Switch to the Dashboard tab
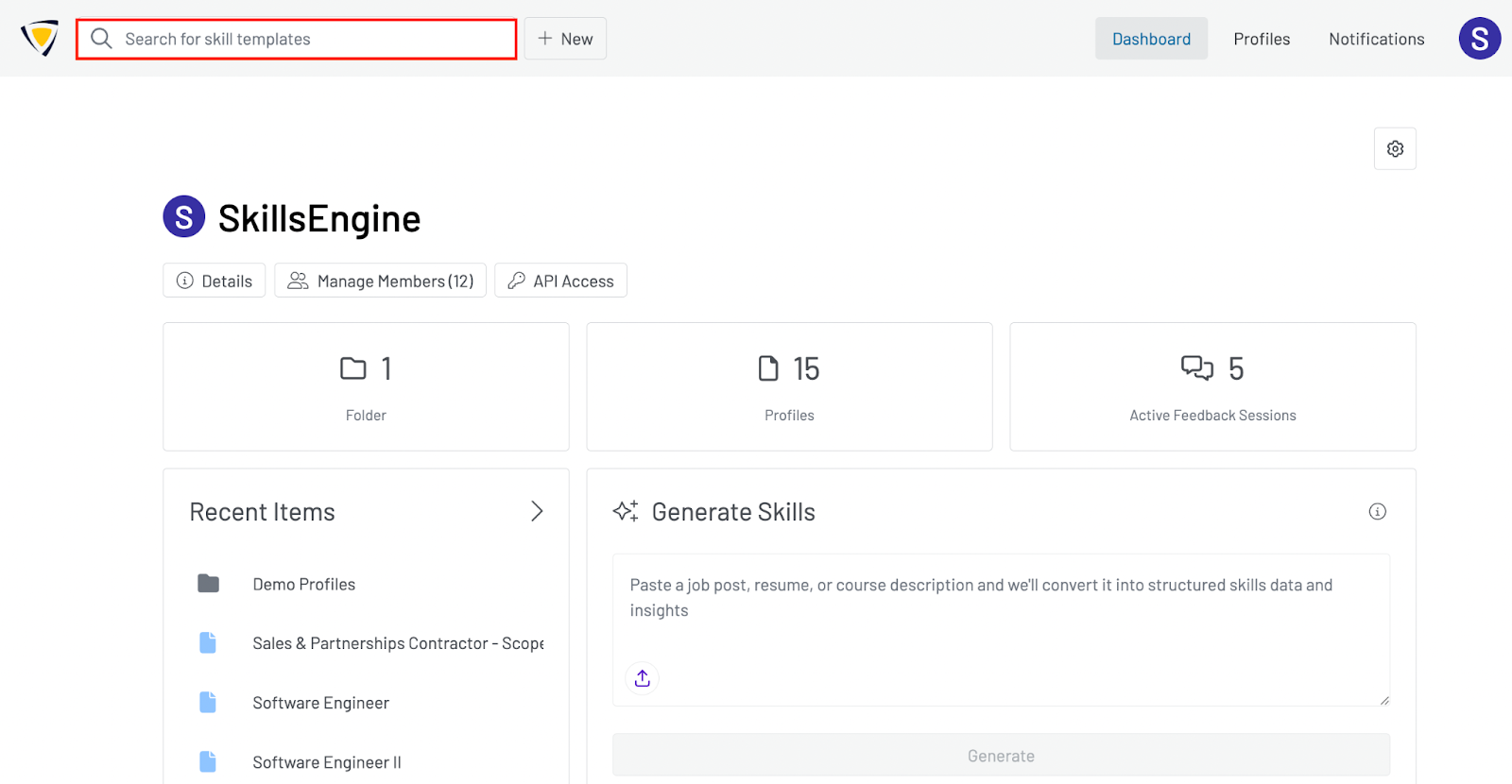1512x784 pixels. coord(1151,39)
